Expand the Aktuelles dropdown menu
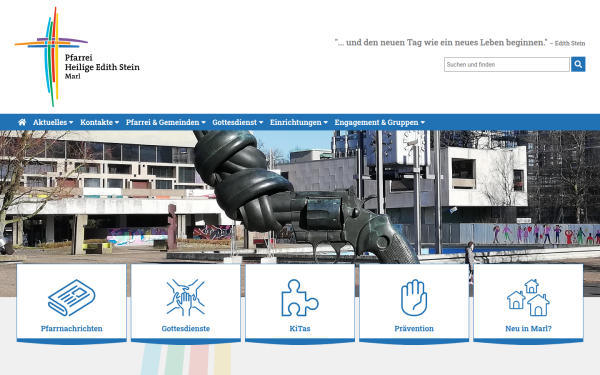 click(x=53, y=122)
